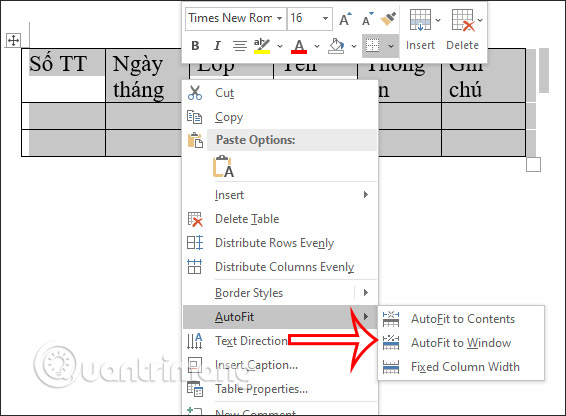This screenshot has height=416, width=566.
Task: Click the scissors Cut icon
Action: (x=195, y=93)
